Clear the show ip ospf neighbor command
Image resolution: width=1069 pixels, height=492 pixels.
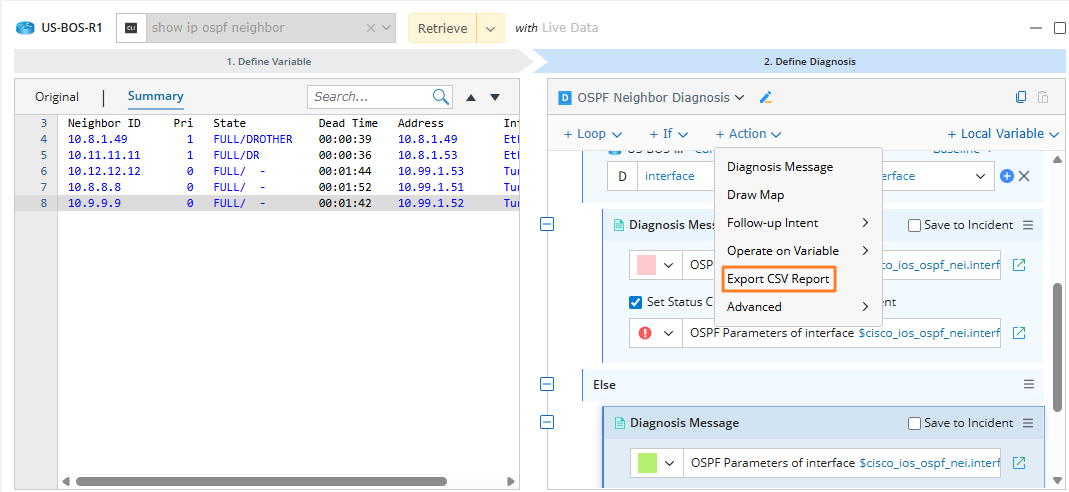coord(371,28)
